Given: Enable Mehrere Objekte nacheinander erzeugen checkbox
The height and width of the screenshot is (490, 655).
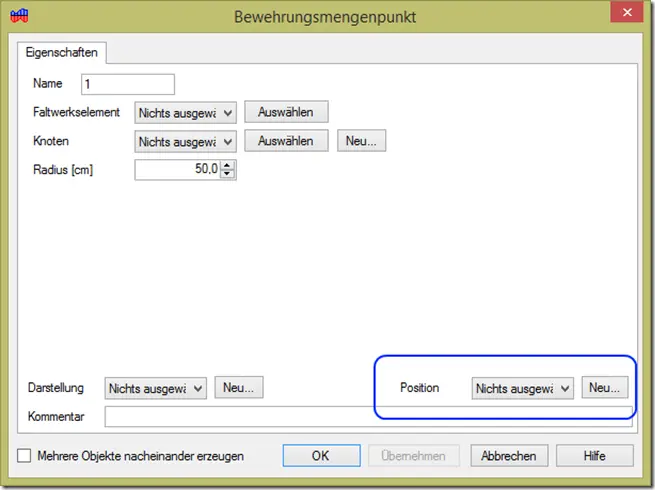Looking at the screenshot, I should coord(24,455).
